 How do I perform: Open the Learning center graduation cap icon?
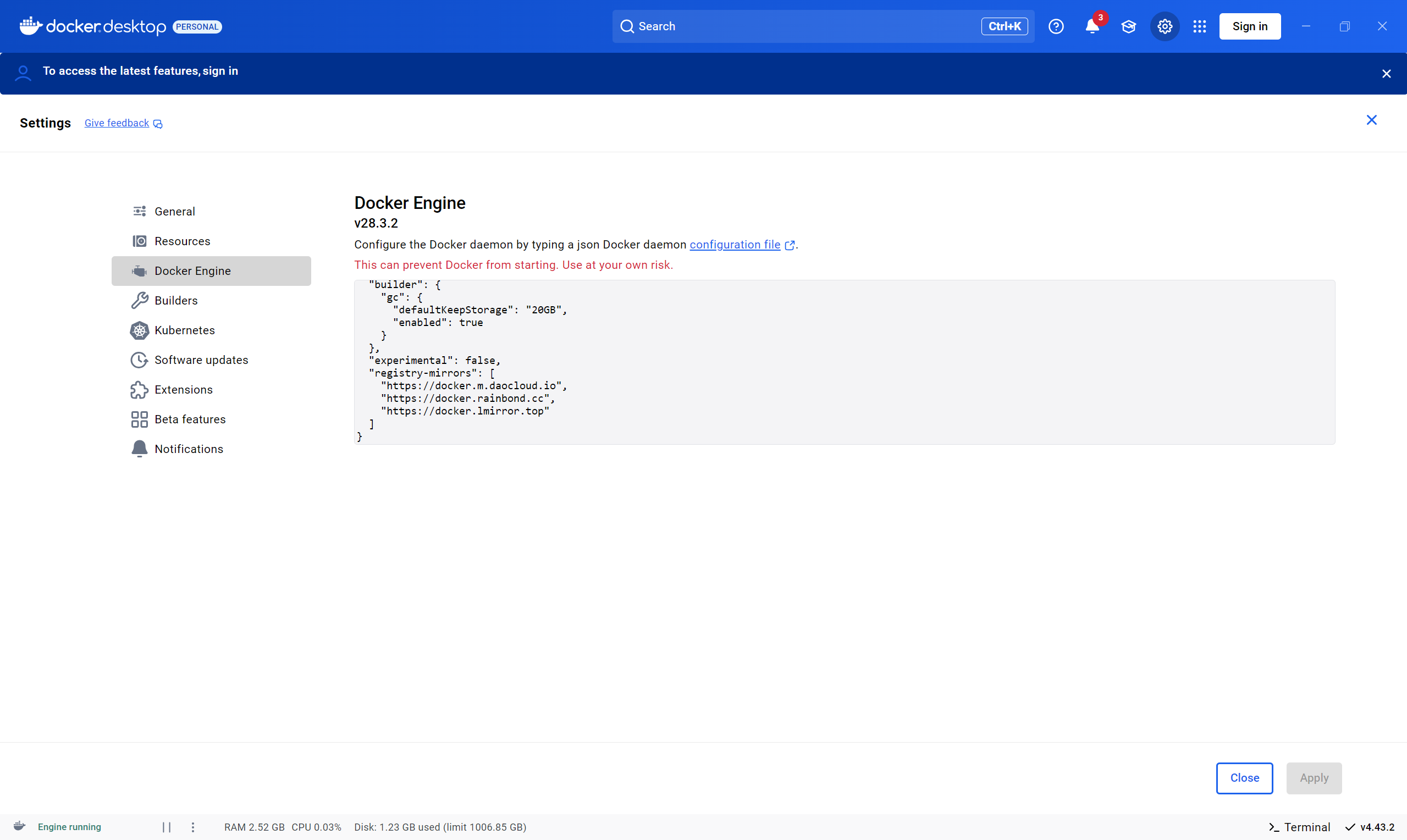coord(1129,26)
